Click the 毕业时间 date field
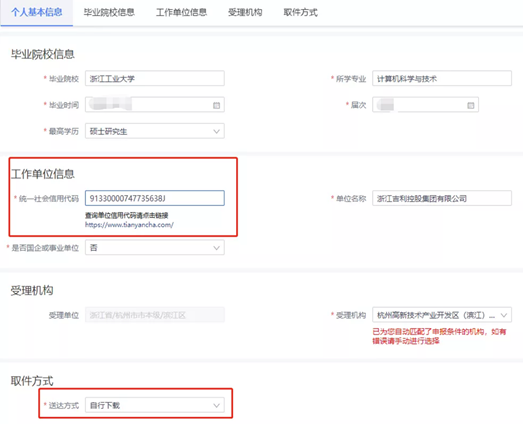The width and height of the screenshot is (523, 424). click(155, 105)
